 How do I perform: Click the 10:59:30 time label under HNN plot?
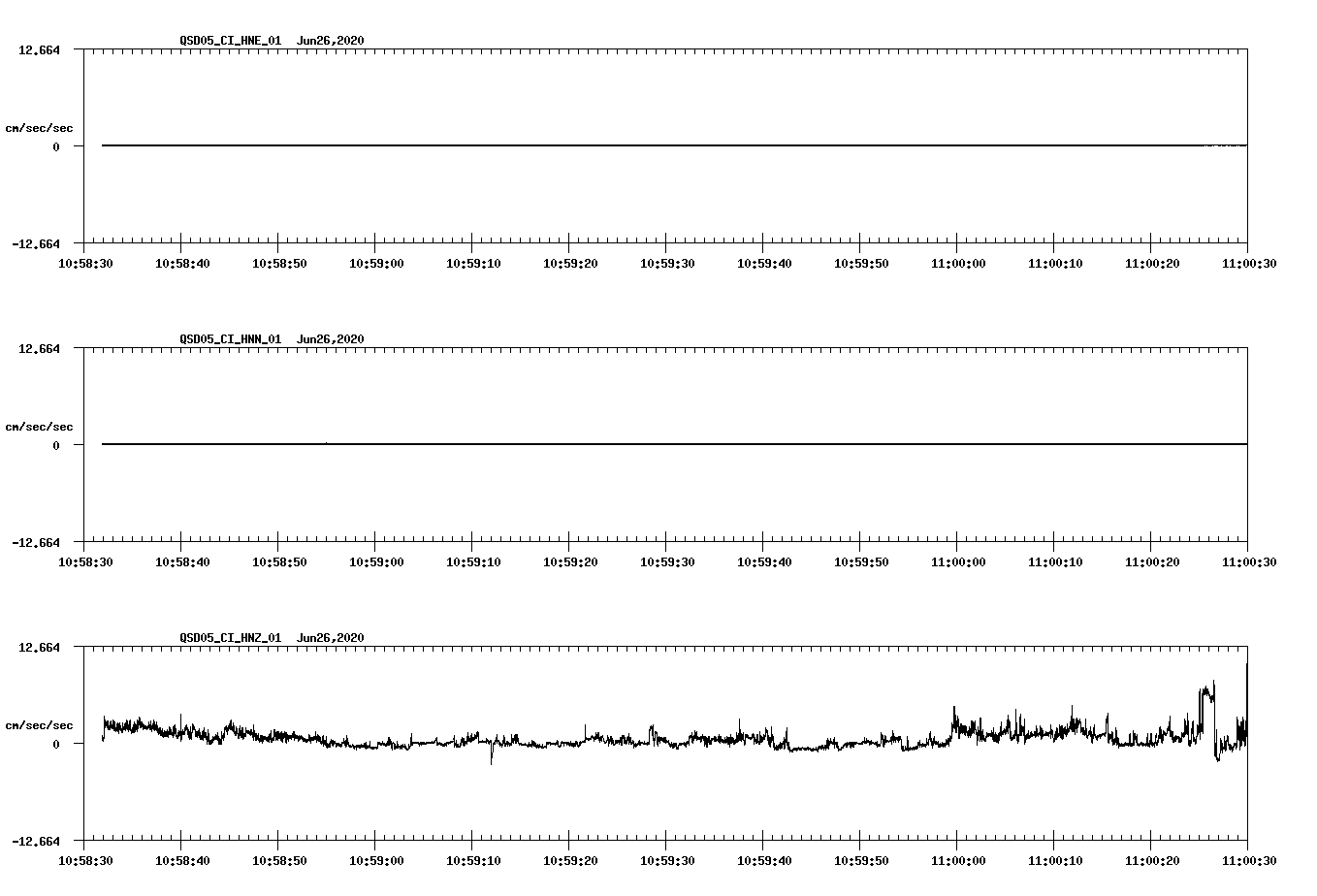tap(667, 562)
